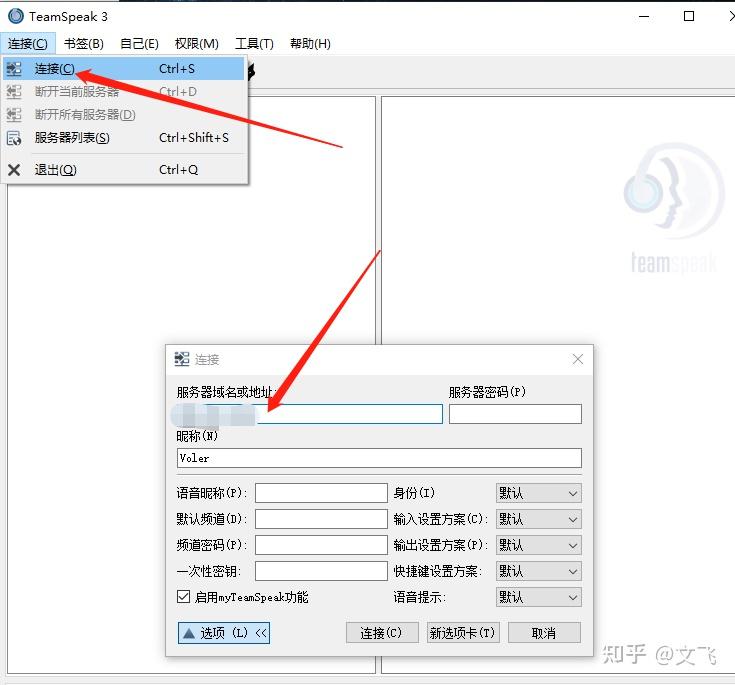Open the 身份(I) dropdown
The width and height of the screenshot is (735, 685).
tap(539, 493)
